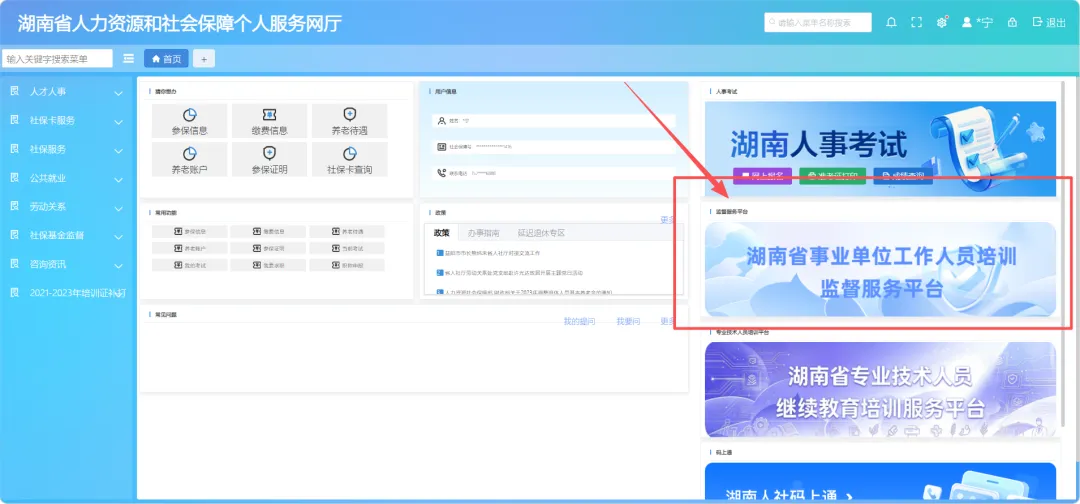1080x504 pixels.
Task: Click the phone icon in 用户信息
Action: (x=442, y=173)
